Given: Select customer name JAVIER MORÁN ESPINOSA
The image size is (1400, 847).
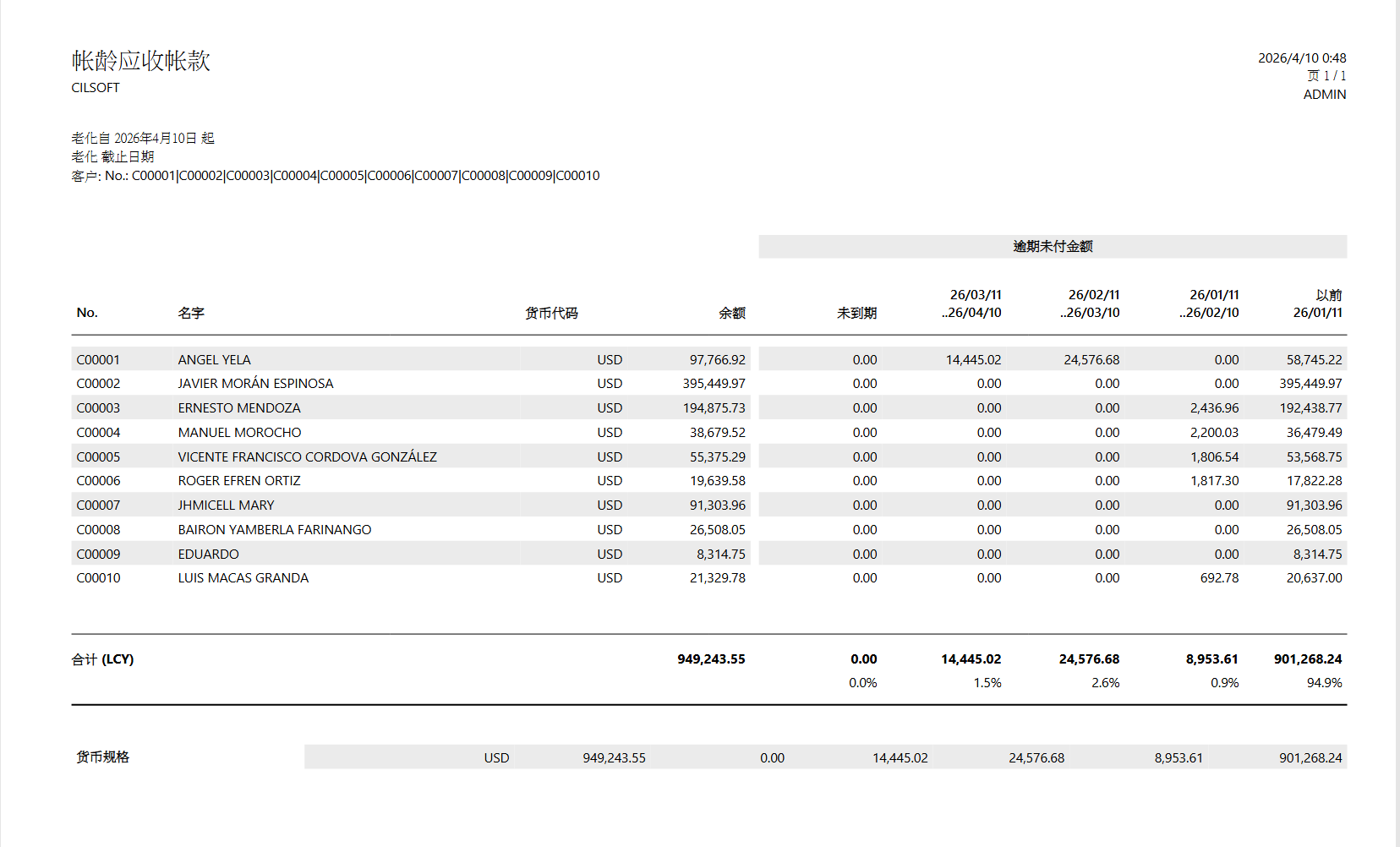Looking at the screenshot, I should click(255, 384).
